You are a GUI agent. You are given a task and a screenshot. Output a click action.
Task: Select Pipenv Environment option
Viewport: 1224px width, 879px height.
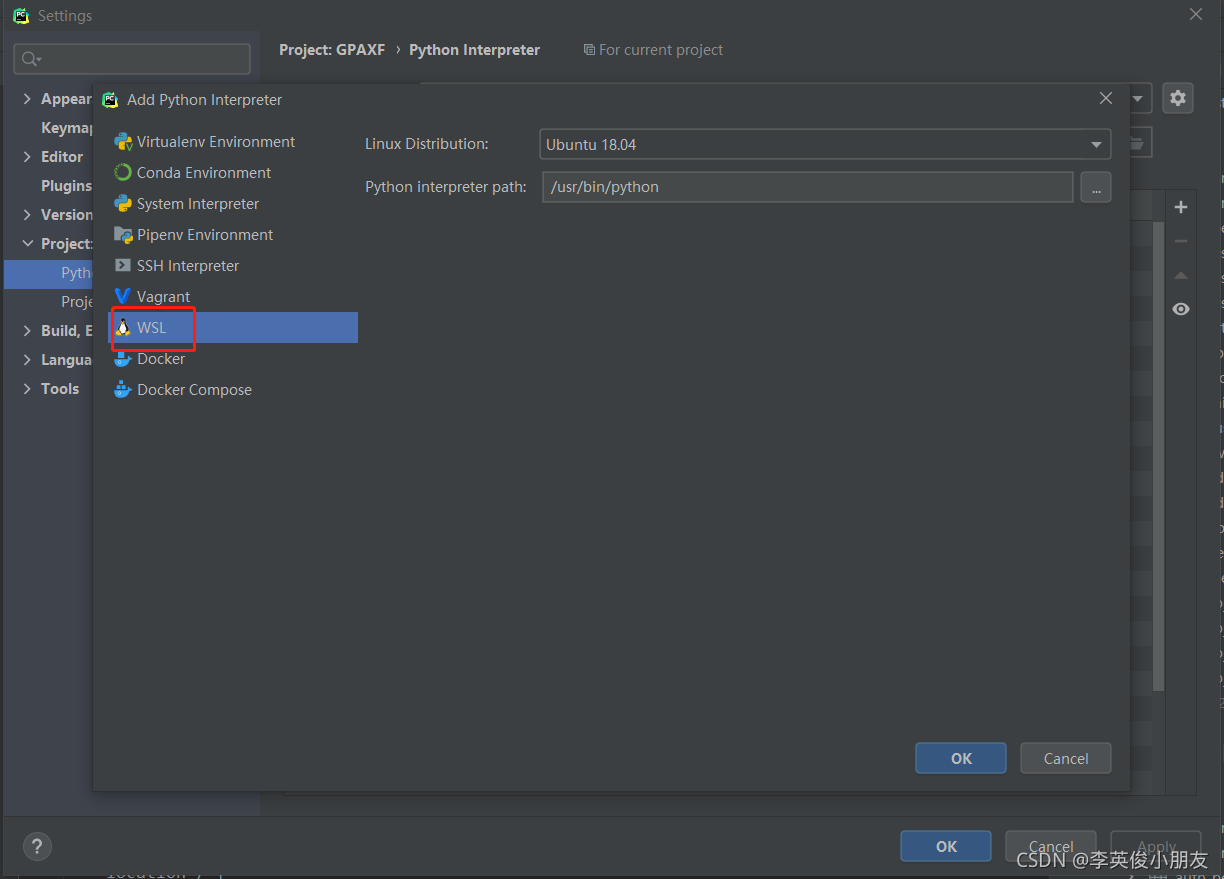[x=233, y=235]
